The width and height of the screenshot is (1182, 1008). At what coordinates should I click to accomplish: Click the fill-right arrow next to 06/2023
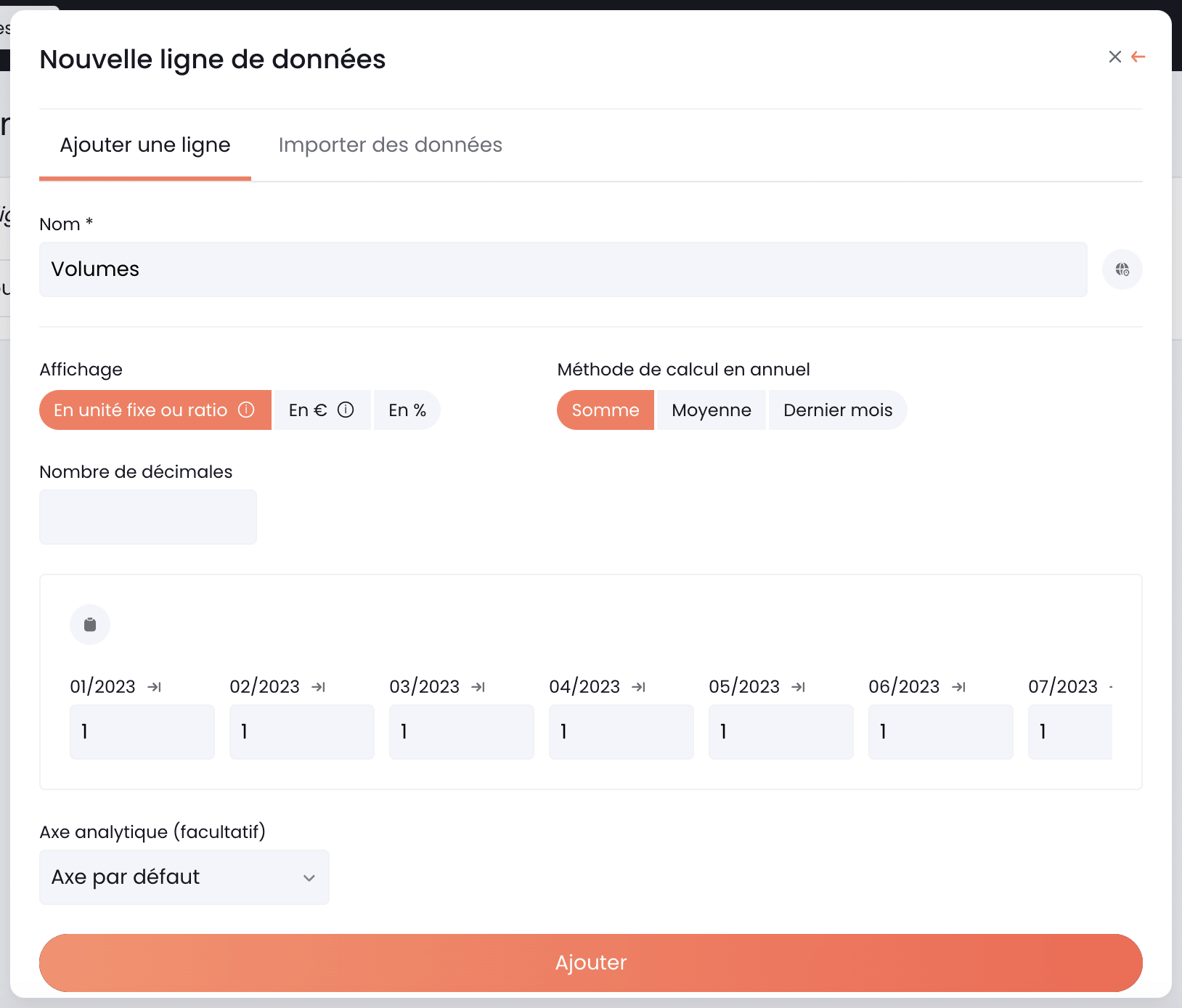pos(960,686)
